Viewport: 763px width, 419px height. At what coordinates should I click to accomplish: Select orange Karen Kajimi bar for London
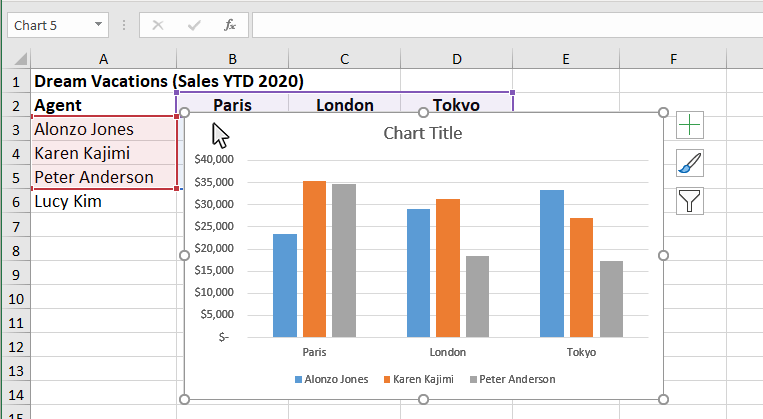pyautogui.click(x=448, y=268)
